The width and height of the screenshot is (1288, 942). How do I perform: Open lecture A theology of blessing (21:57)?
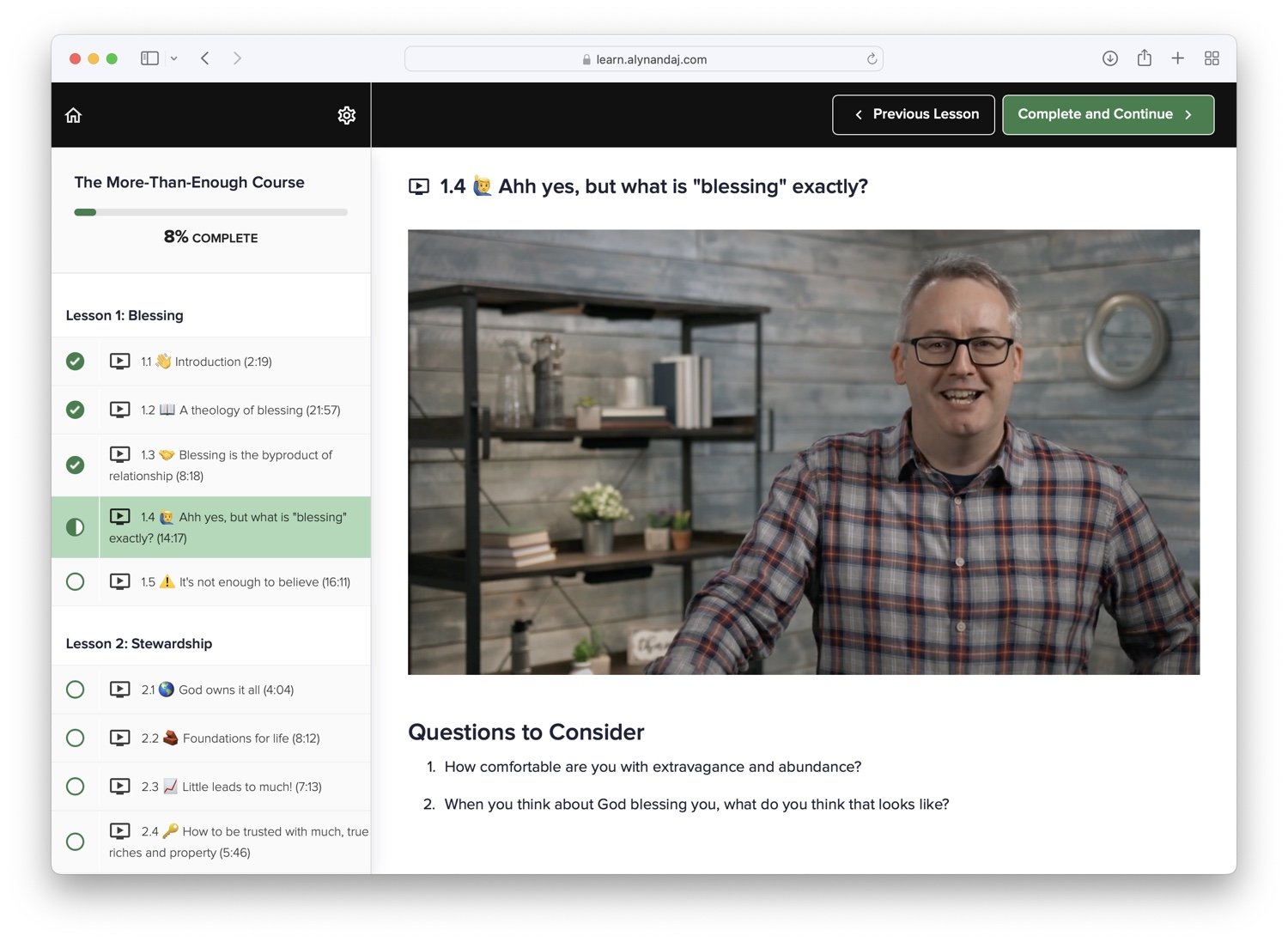tap(211, 410)
